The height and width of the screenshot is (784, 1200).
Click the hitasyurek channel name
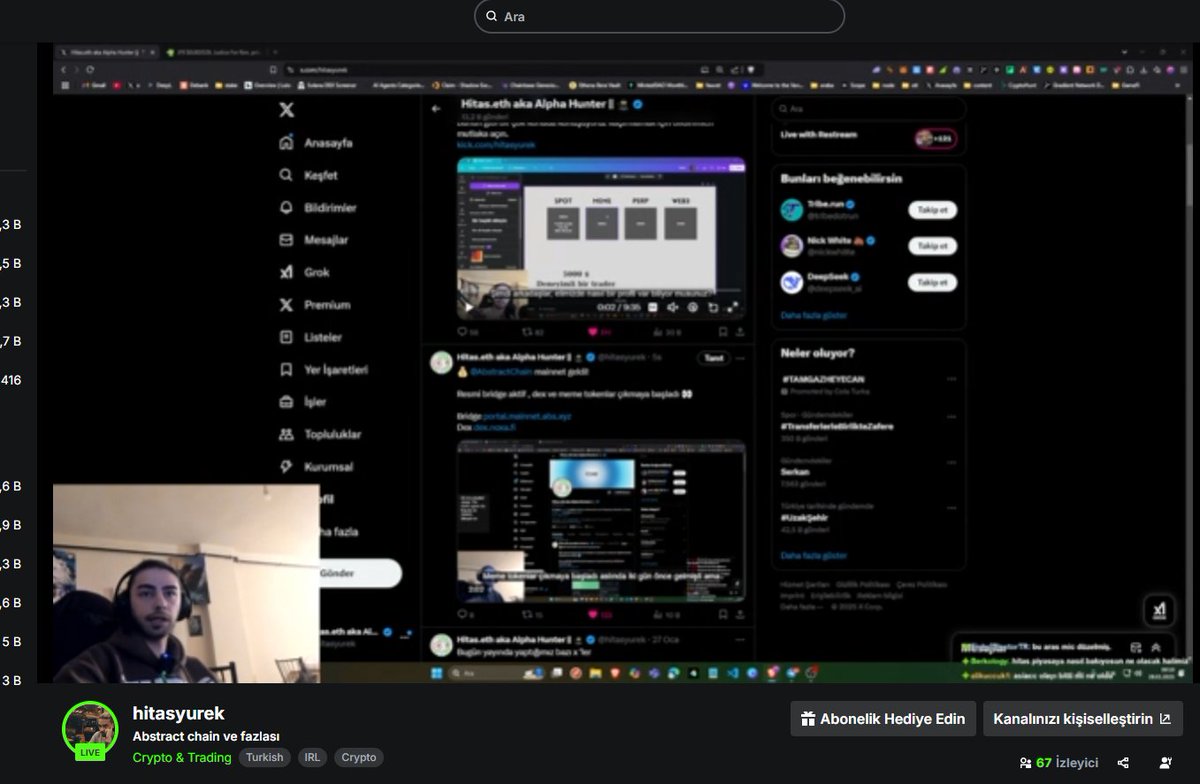[x=179, y=713]
